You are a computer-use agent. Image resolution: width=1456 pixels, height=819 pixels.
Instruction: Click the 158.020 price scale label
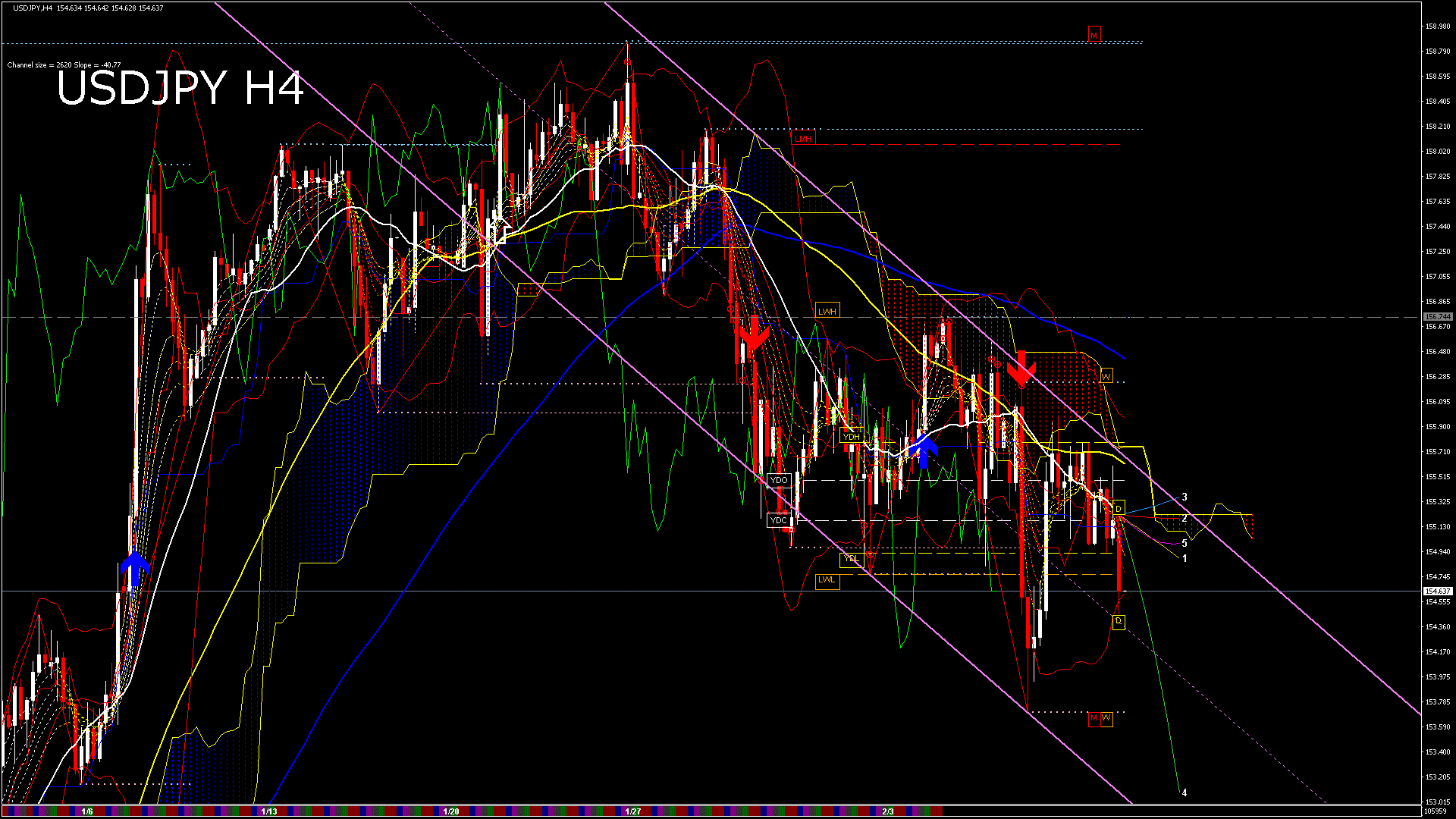point(1438,152)
